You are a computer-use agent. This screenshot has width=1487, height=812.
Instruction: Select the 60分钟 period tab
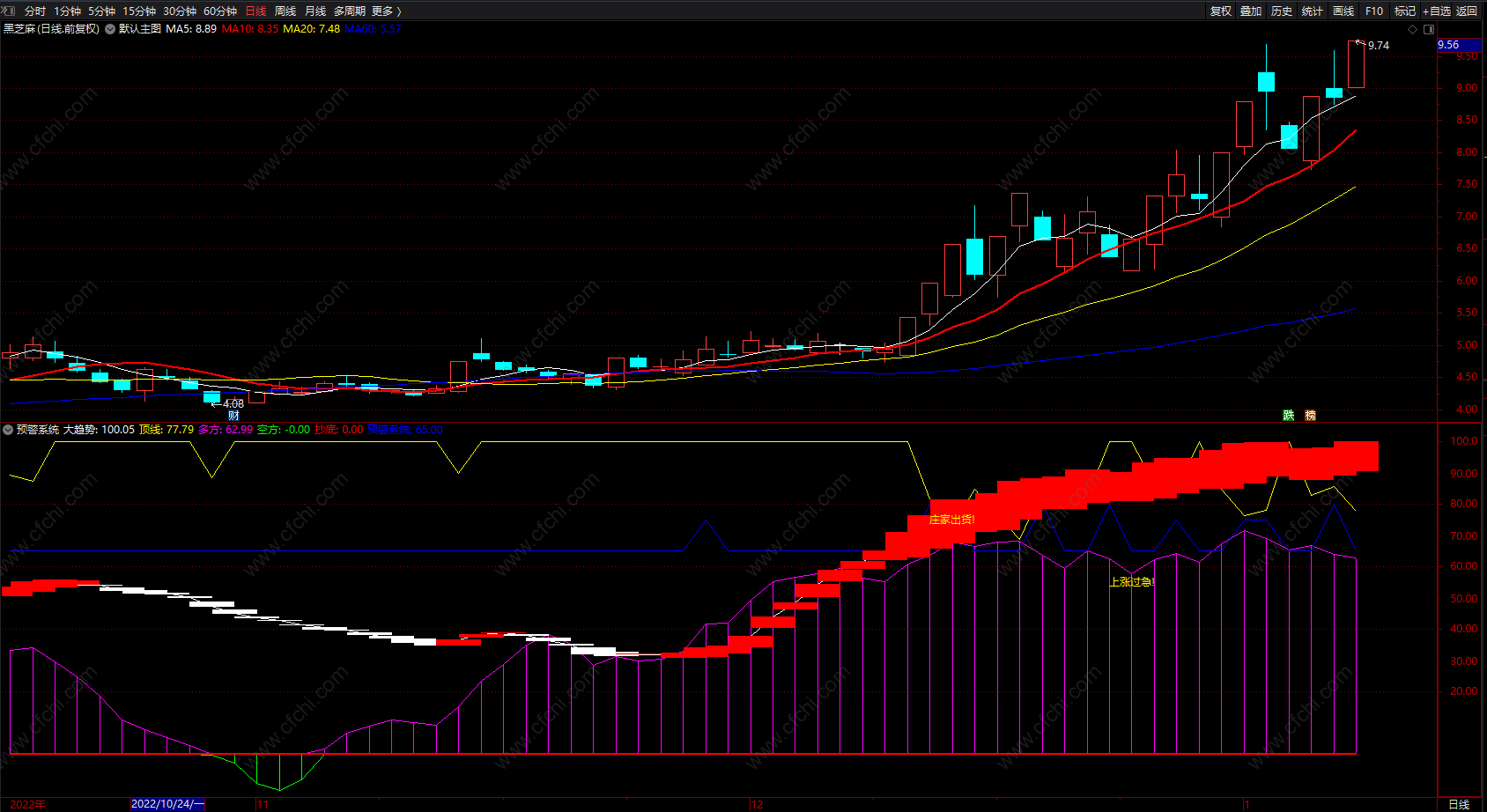click(x=220, y=11)
